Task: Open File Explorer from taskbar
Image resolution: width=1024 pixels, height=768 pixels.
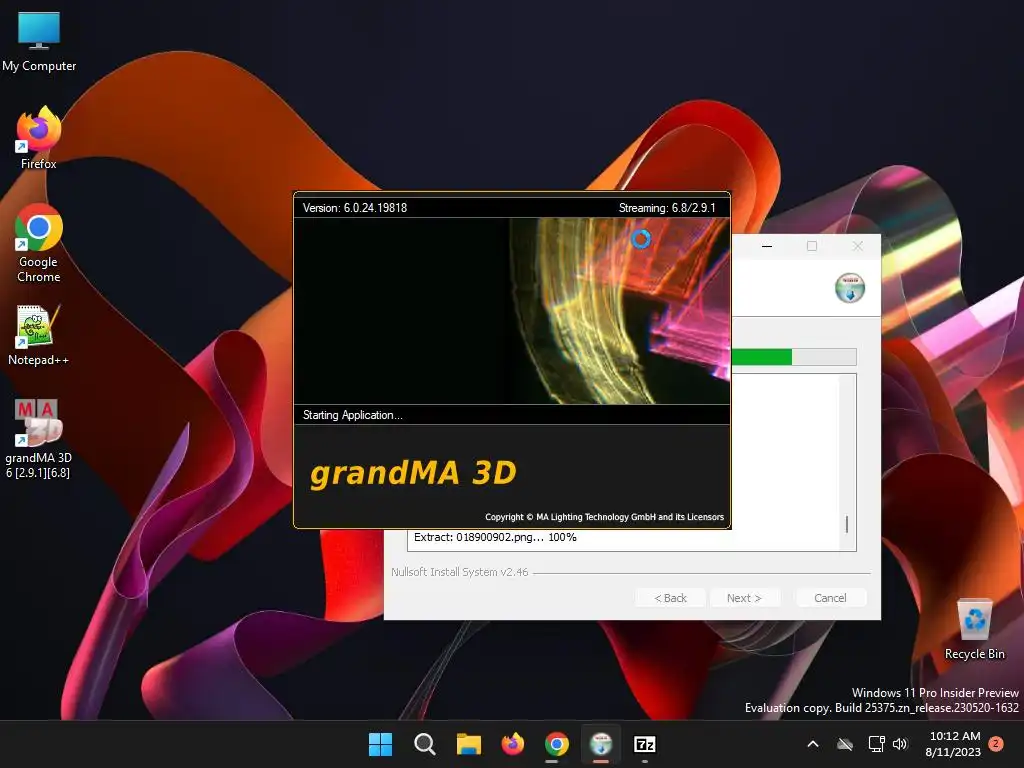Action: 468,744
